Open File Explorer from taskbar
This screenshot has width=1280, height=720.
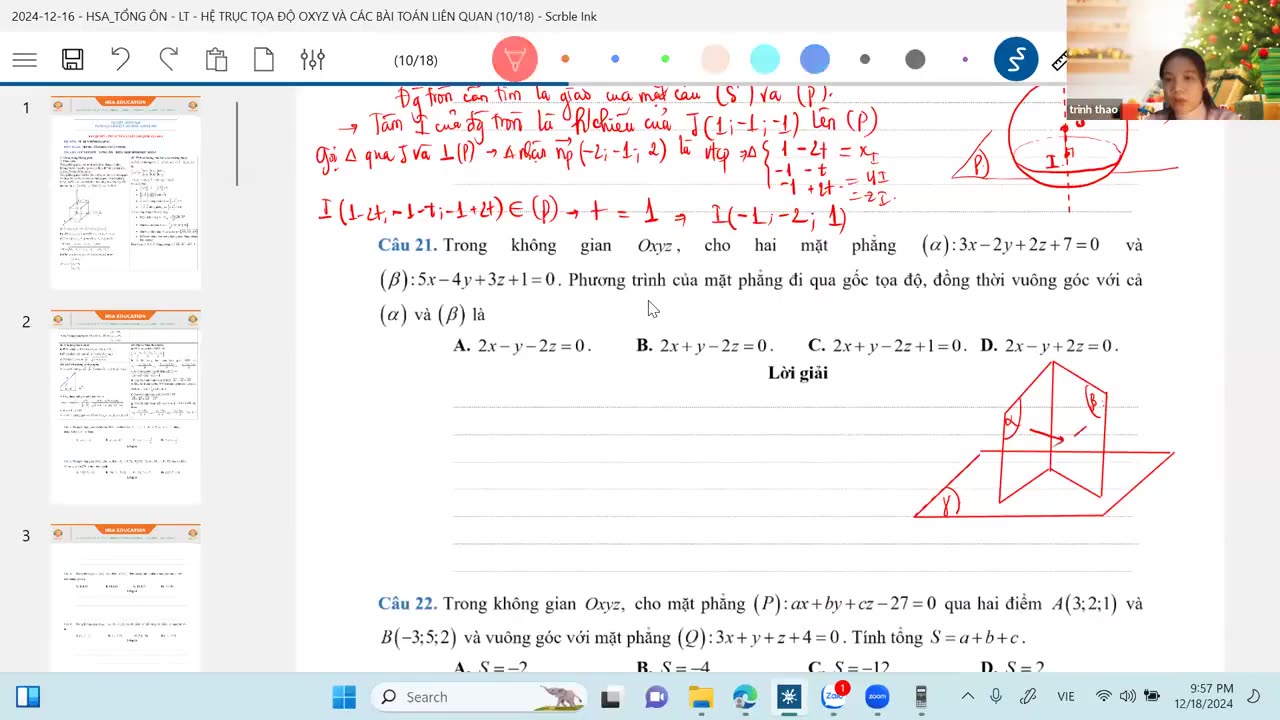[x=700, y=697]
